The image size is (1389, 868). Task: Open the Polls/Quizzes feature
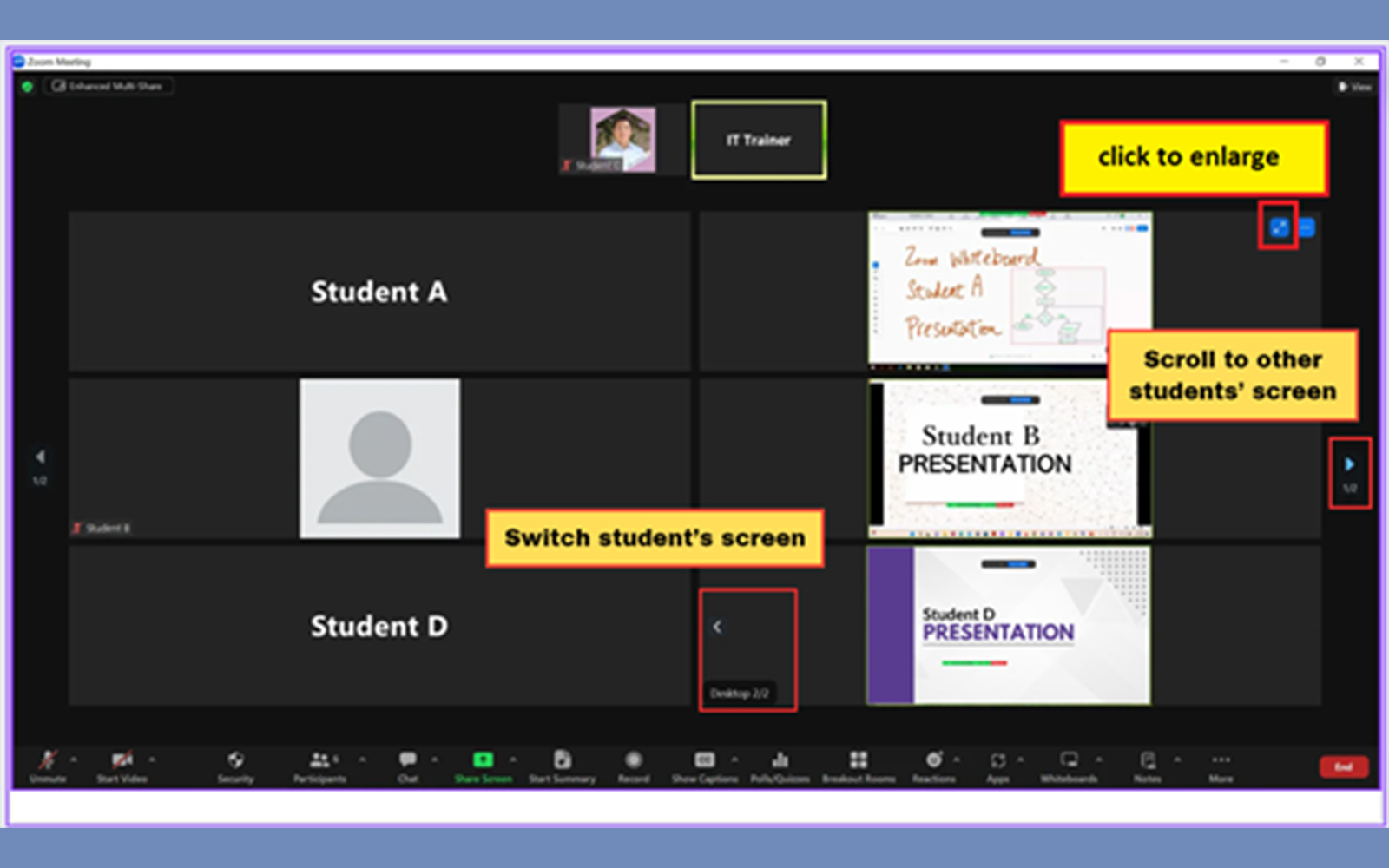[779, 762]
